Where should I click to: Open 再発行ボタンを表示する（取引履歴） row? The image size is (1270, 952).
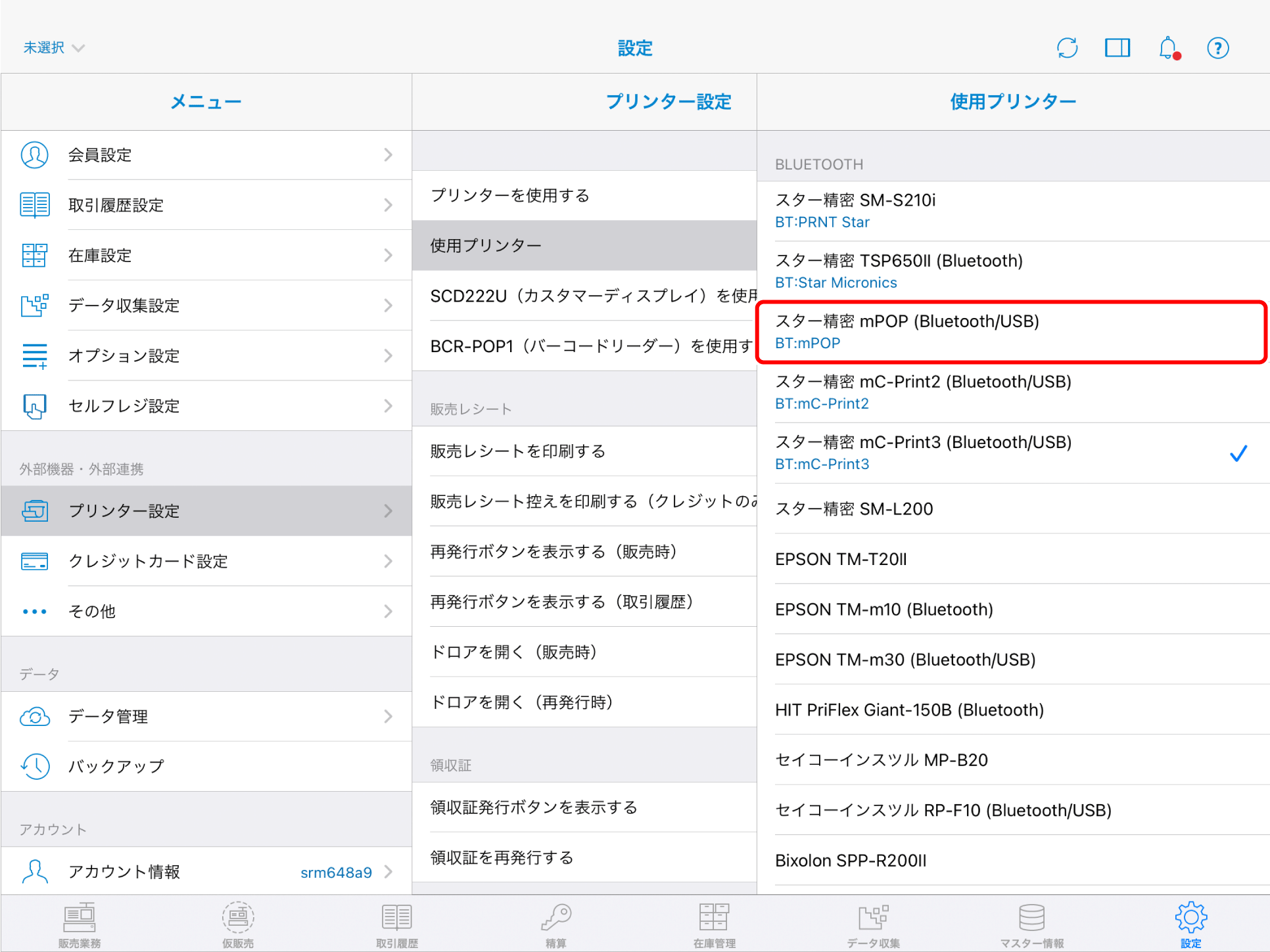pos(584,602)
